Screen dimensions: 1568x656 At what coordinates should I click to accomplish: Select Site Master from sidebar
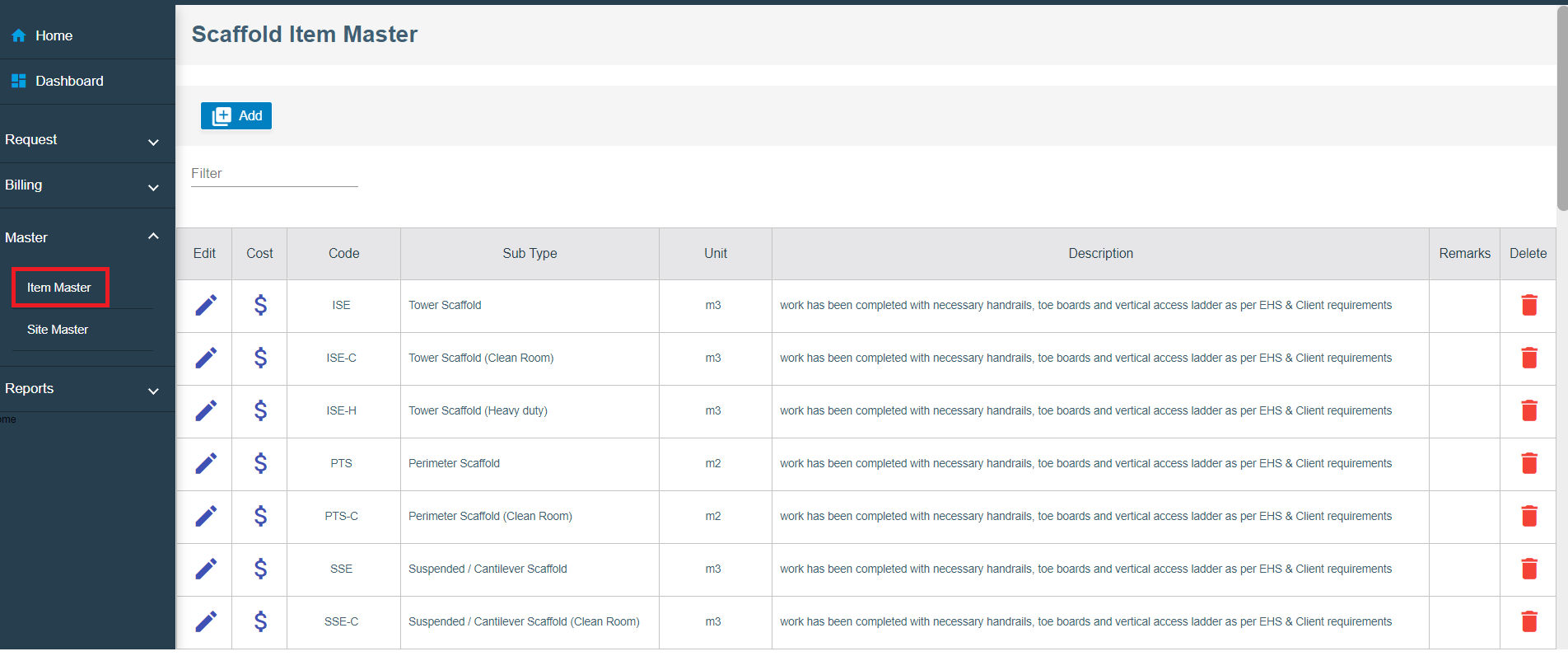point(58,330)
